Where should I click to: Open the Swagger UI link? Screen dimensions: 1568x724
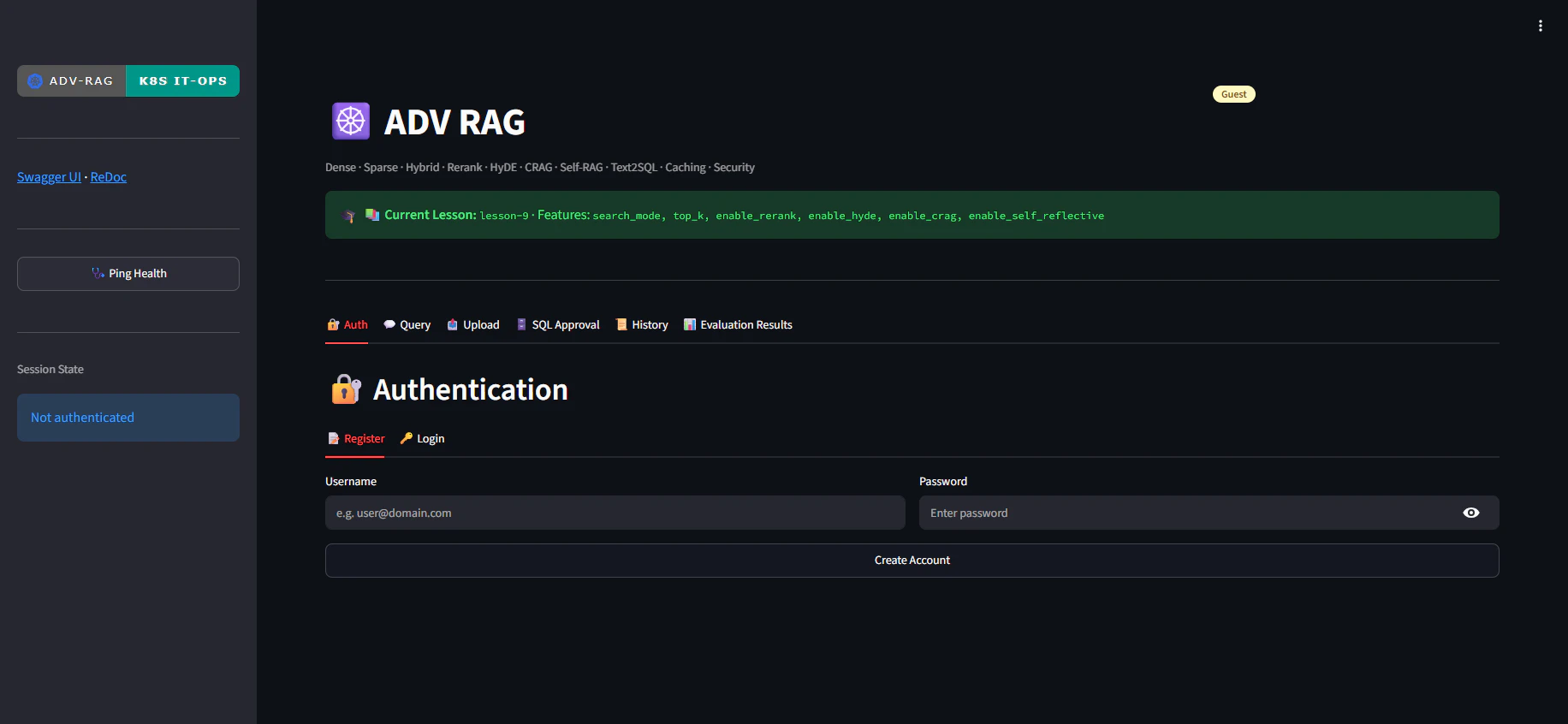tap(49, 177)
